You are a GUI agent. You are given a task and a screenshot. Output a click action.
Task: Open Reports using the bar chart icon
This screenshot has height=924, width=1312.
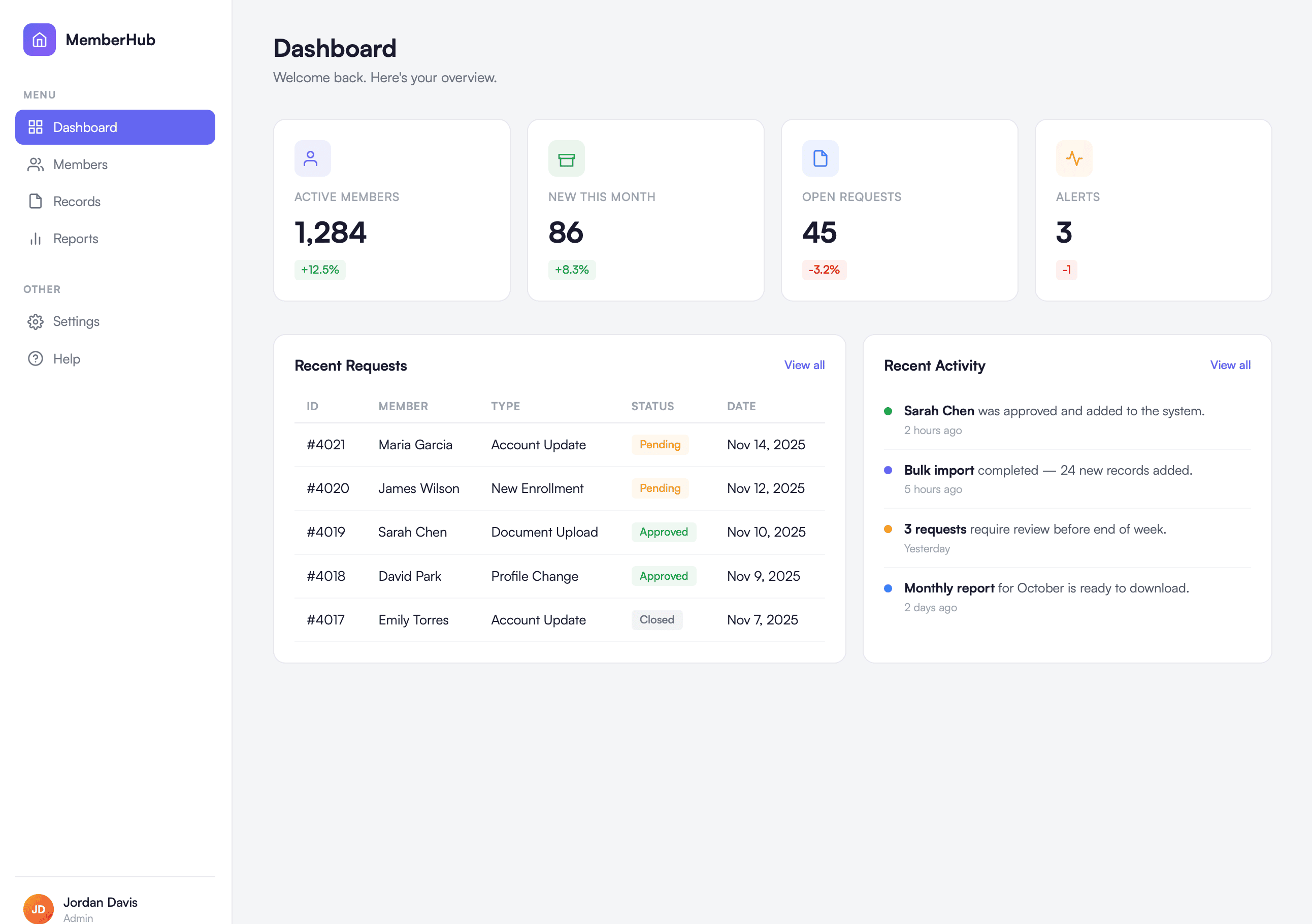(35, 238)
